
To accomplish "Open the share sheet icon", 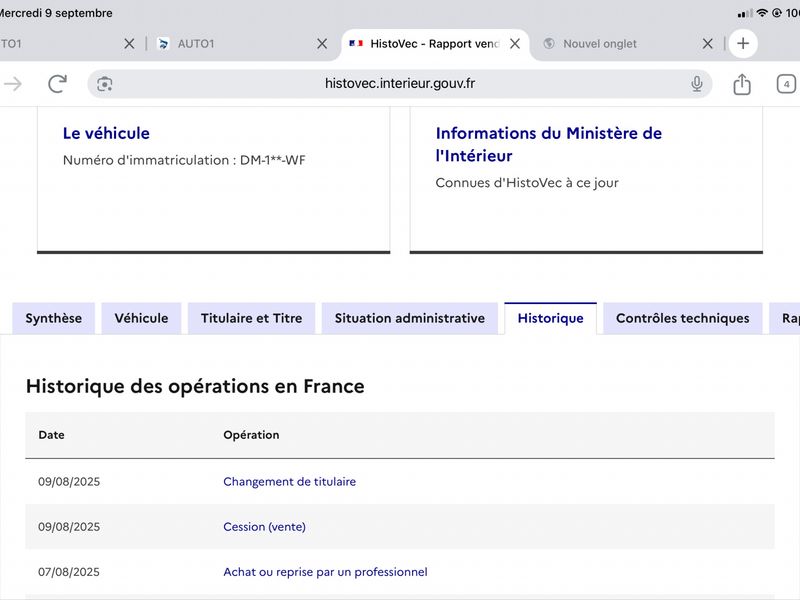I will pos(742,84).
